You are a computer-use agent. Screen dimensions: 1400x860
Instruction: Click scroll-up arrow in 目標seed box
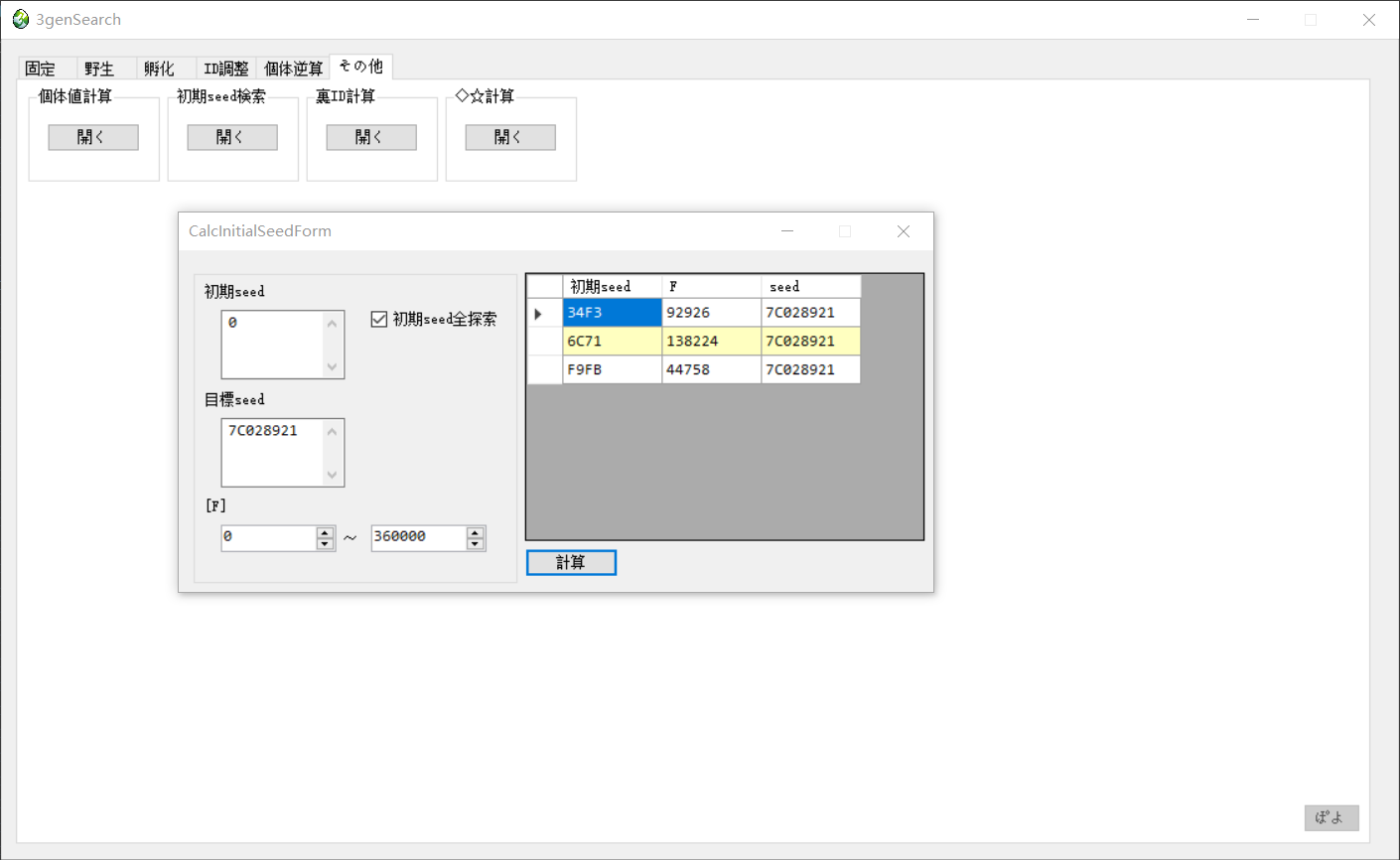pos(333,431)
